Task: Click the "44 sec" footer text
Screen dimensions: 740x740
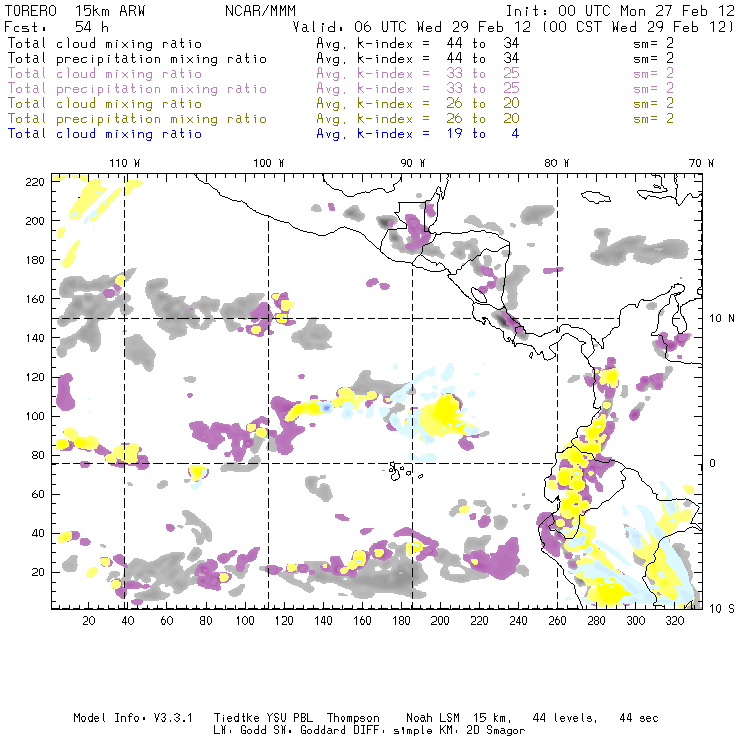Action: (x=639, y=718)
